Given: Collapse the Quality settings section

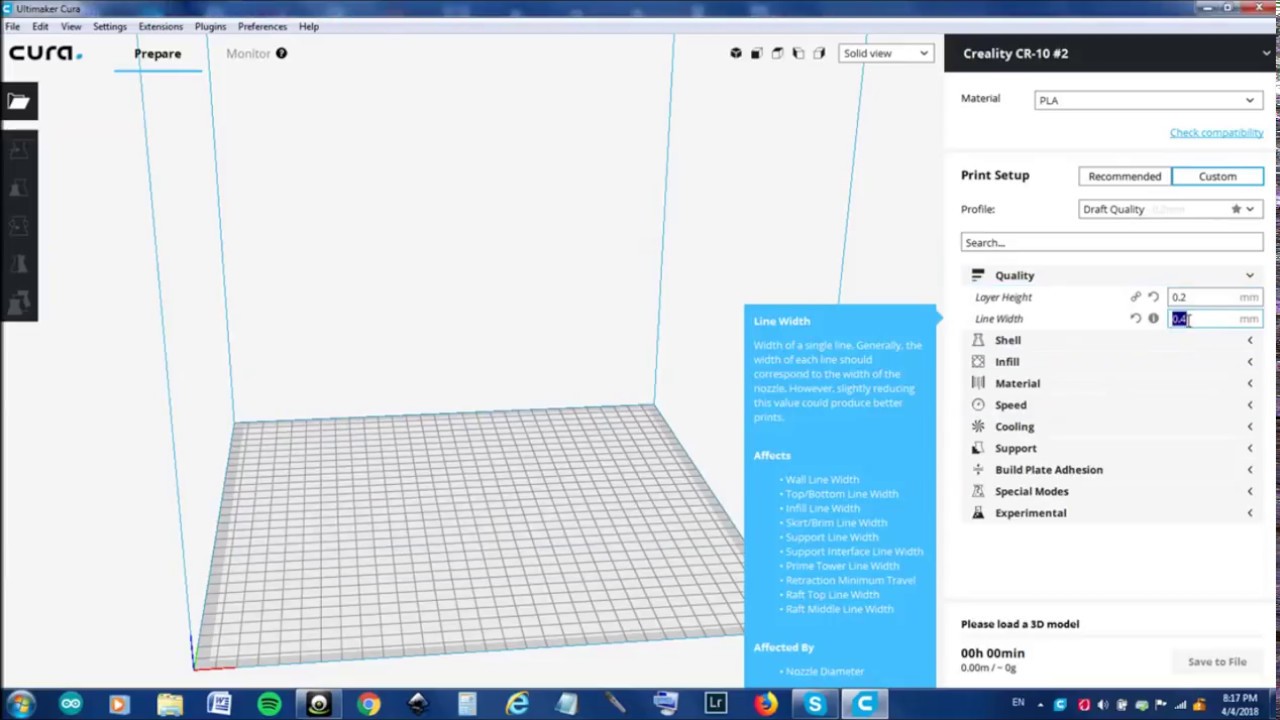Looking at the screenshot, I should [x=1249, y=275].
